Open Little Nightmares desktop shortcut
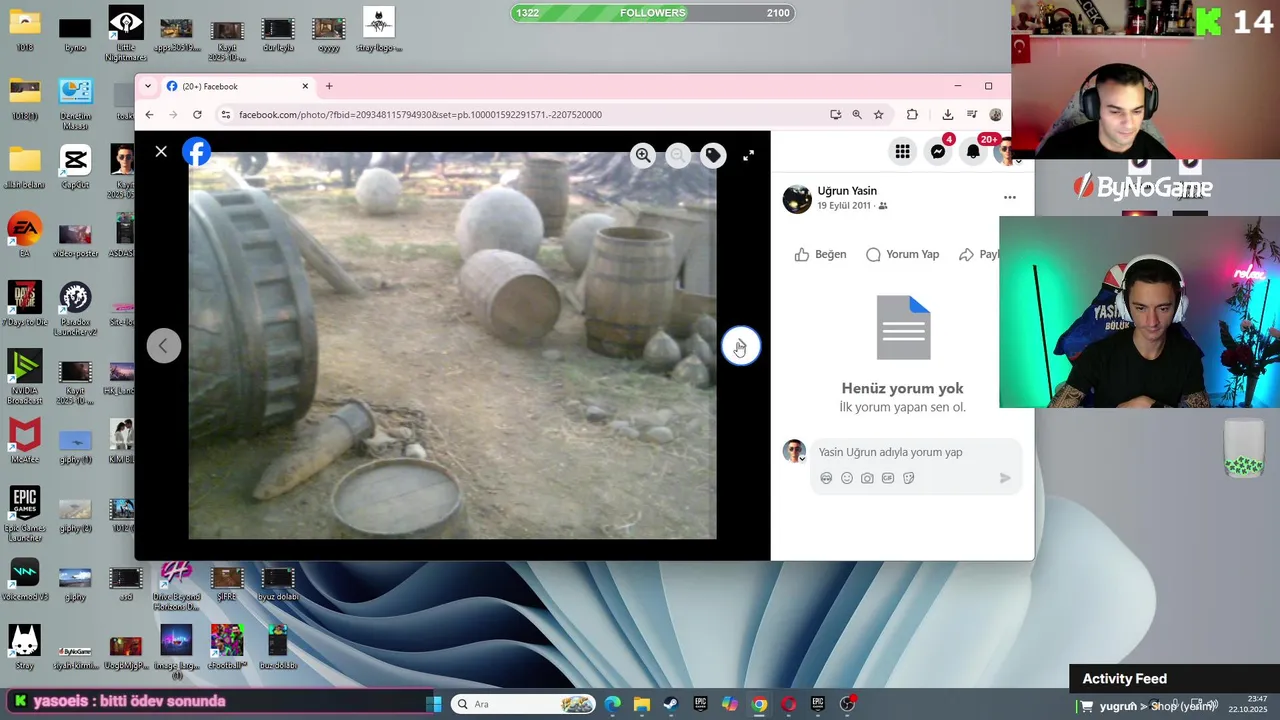Viewport: 1280px width, 720px height. pyautogui.click(x=126, y=34)
